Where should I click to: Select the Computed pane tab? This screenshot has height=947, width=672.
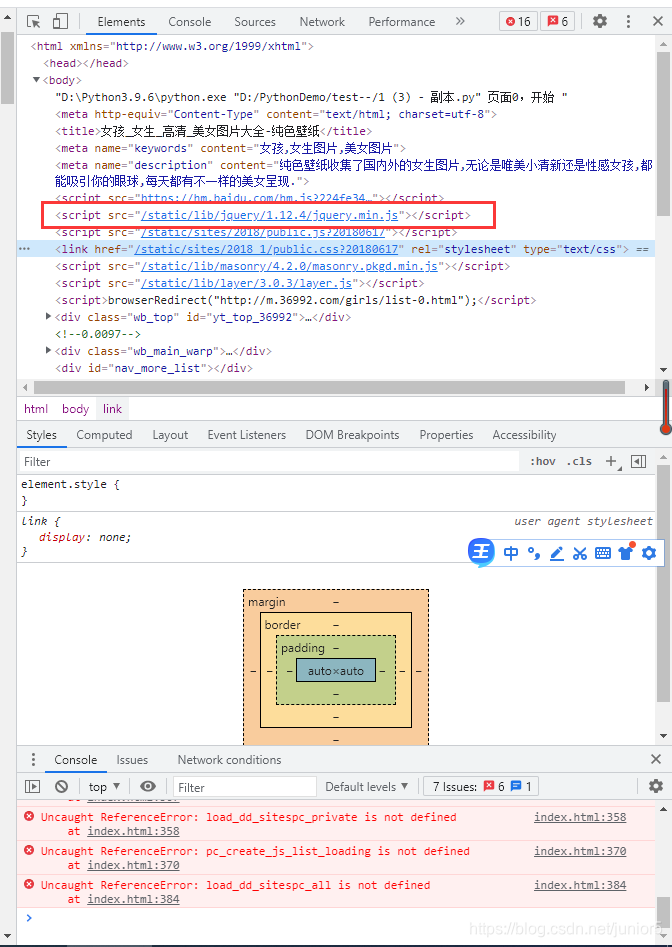tap(104, 435)
